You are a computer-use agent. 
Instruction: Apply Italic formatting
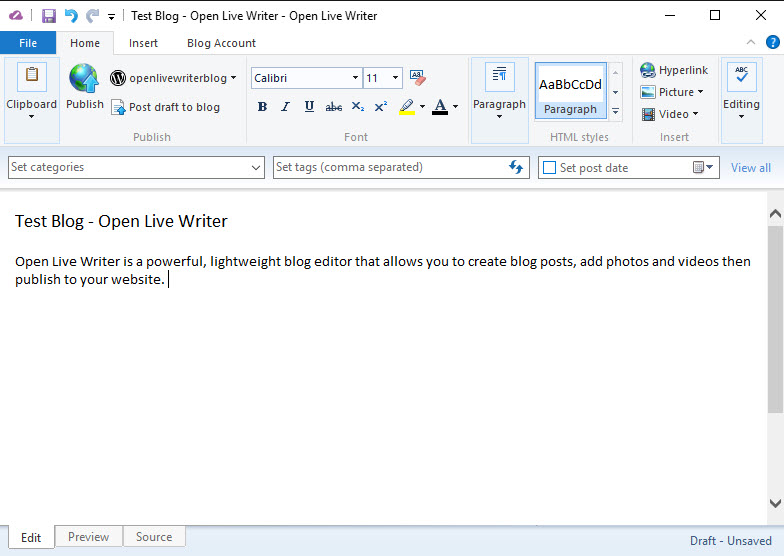286,106
